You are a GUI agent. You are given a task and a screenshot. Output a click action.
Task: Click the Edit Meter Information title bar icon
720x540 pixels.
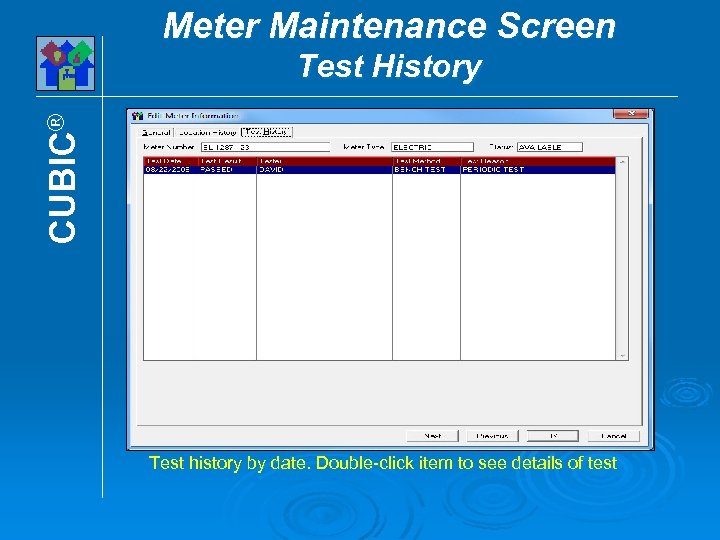(x=137, y=116)
